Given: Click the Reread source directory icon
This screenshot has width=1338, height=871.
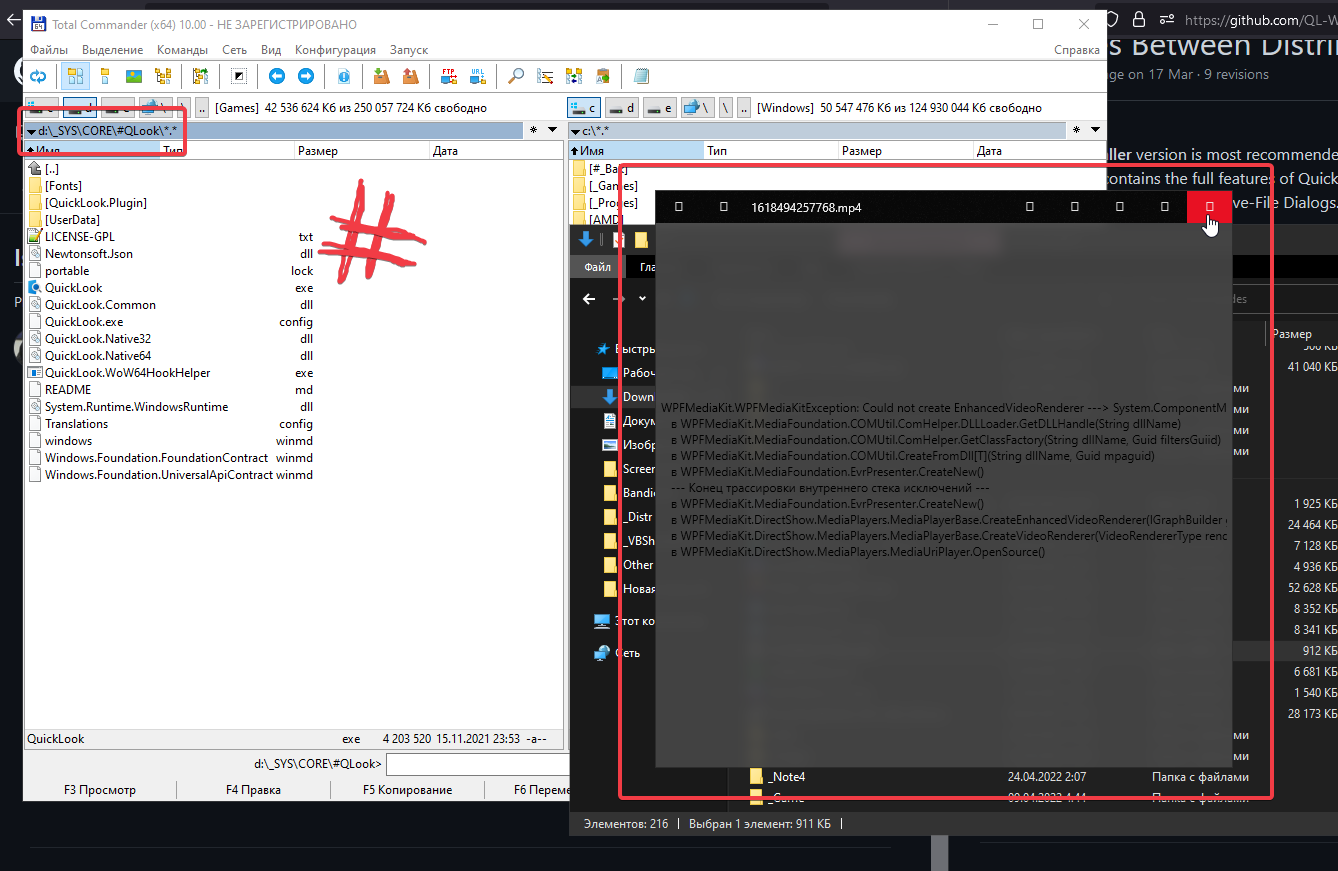Looking at the screenshot, I should pyautogui.click(x=38, y=76).
